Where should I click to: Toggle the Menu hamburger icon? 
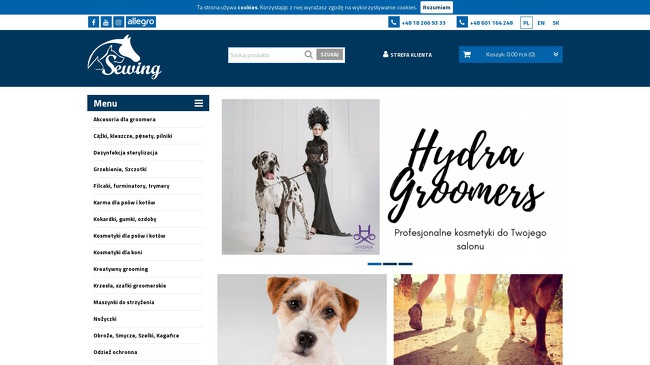[x=199, y=103]
